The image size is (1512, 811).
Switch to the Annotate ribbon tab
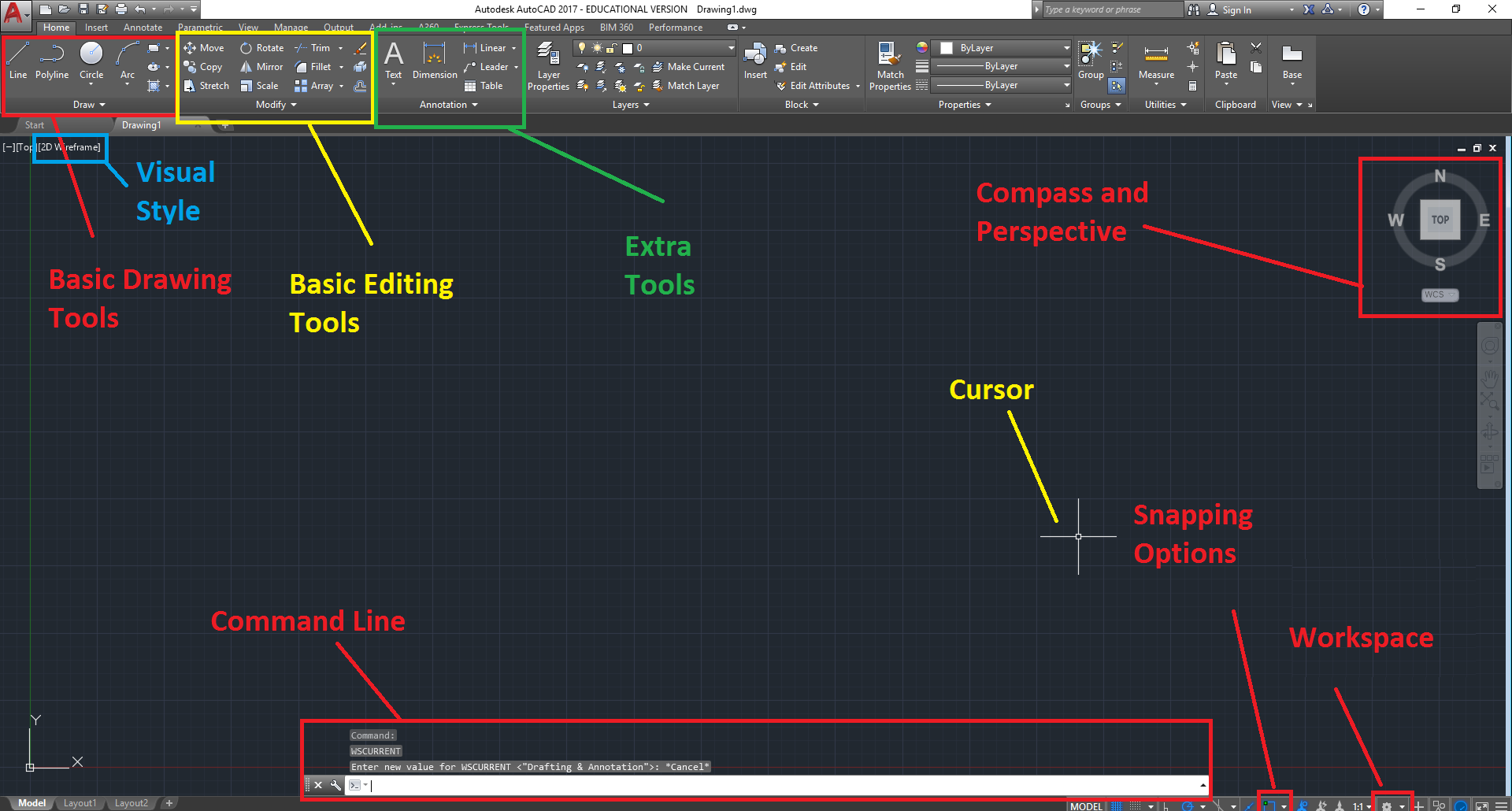coord(143,27)
